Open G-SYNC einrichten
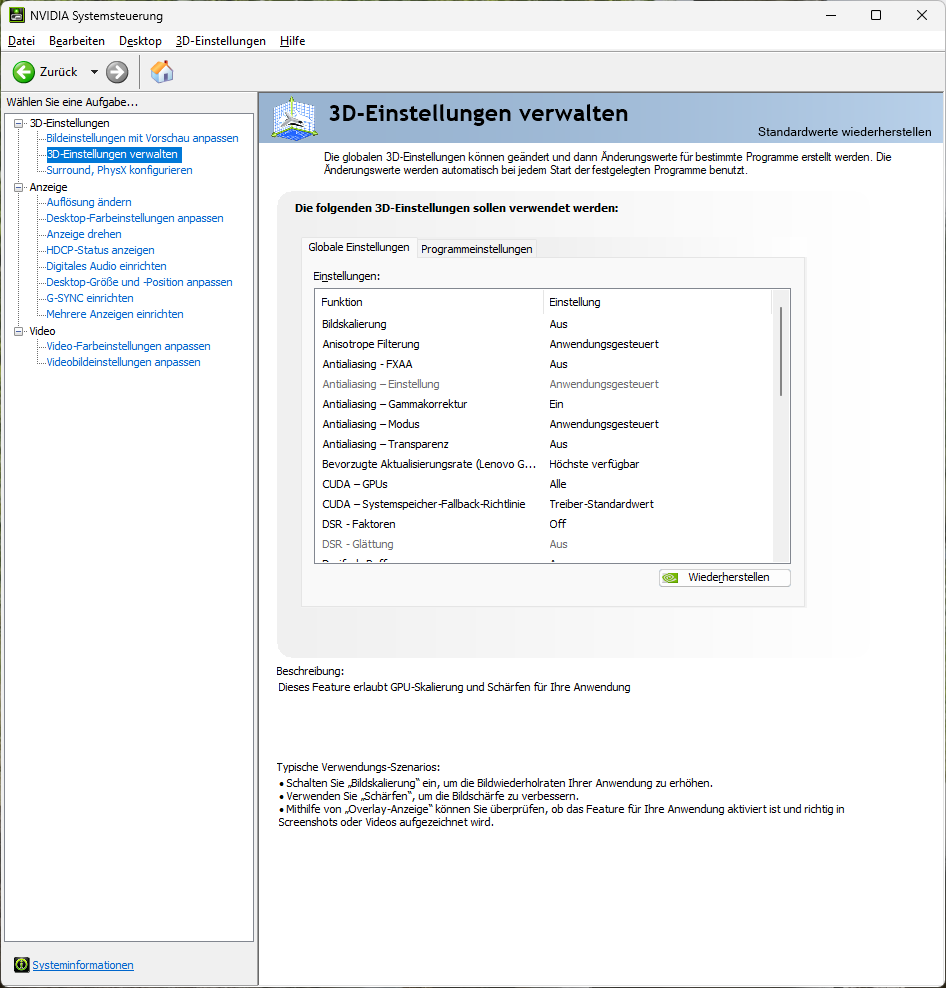 pos(89,298)
